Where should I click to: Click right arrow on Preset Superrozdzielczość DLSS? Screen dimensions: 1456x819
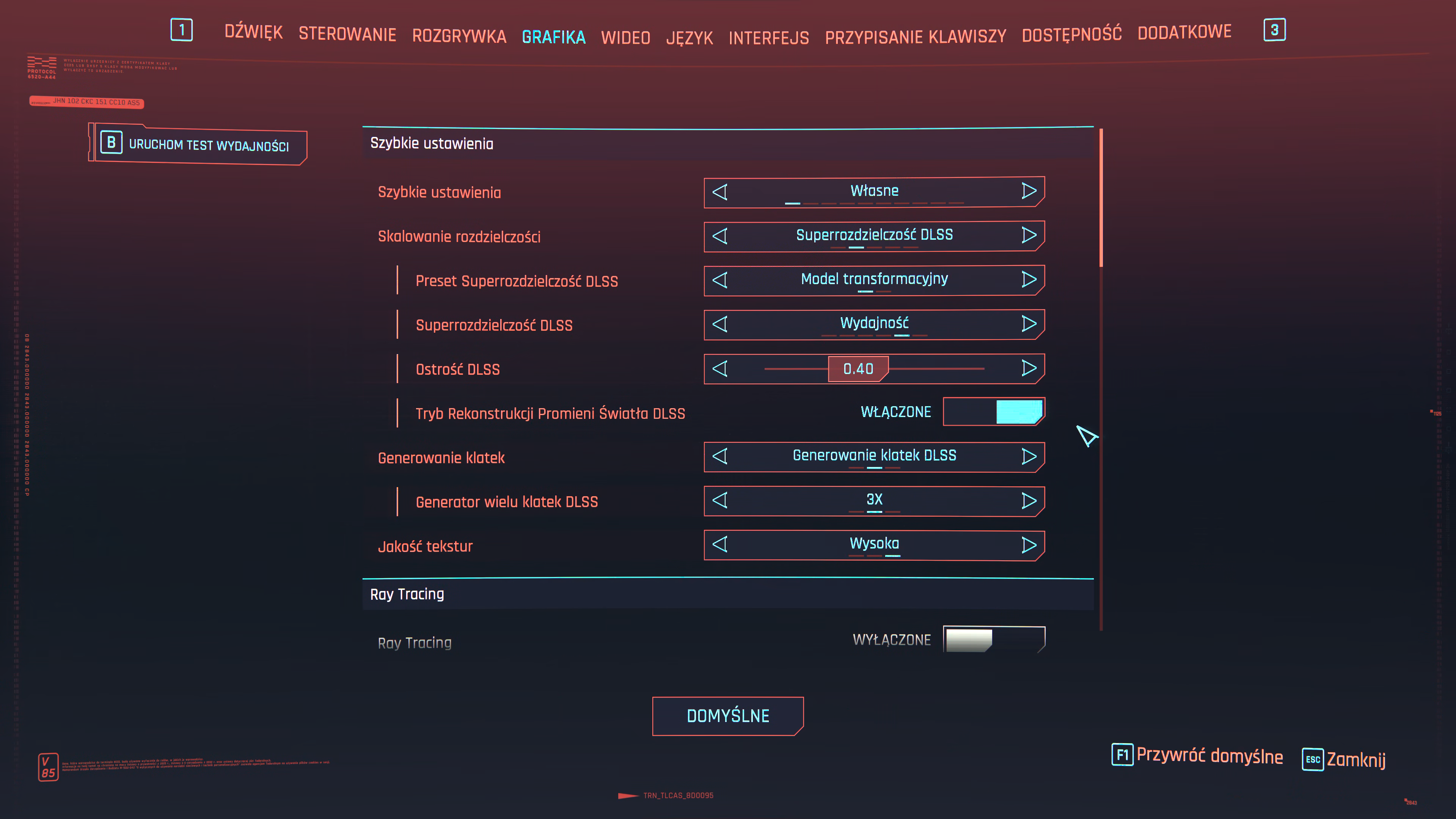[1029, 279]
